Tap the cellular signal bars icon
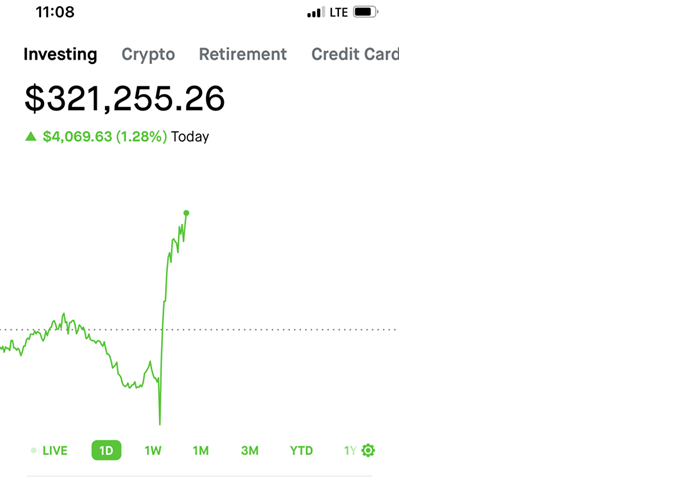Image resolution: width=691 pixels, height=481 pixels. [316, 12]
